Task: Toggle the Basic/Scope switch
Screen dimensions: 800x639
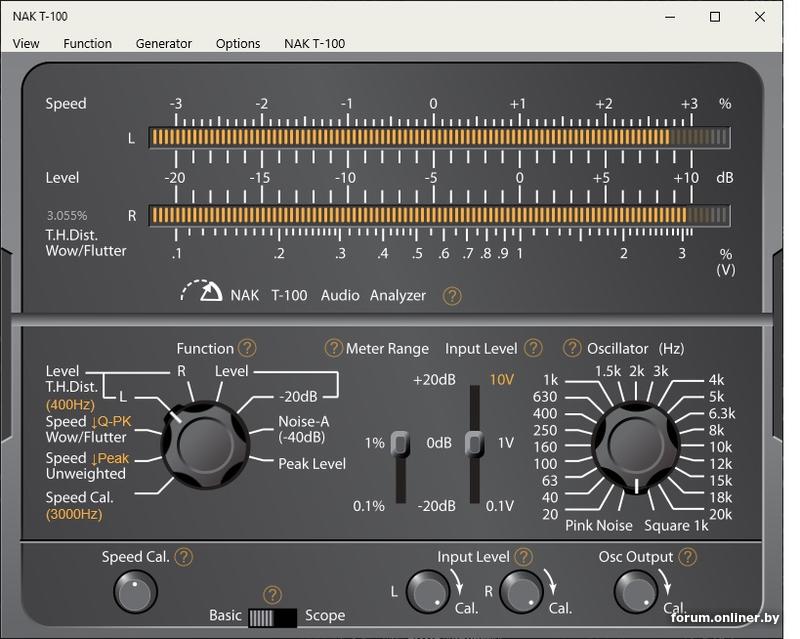Action: (x=273, y=617)
